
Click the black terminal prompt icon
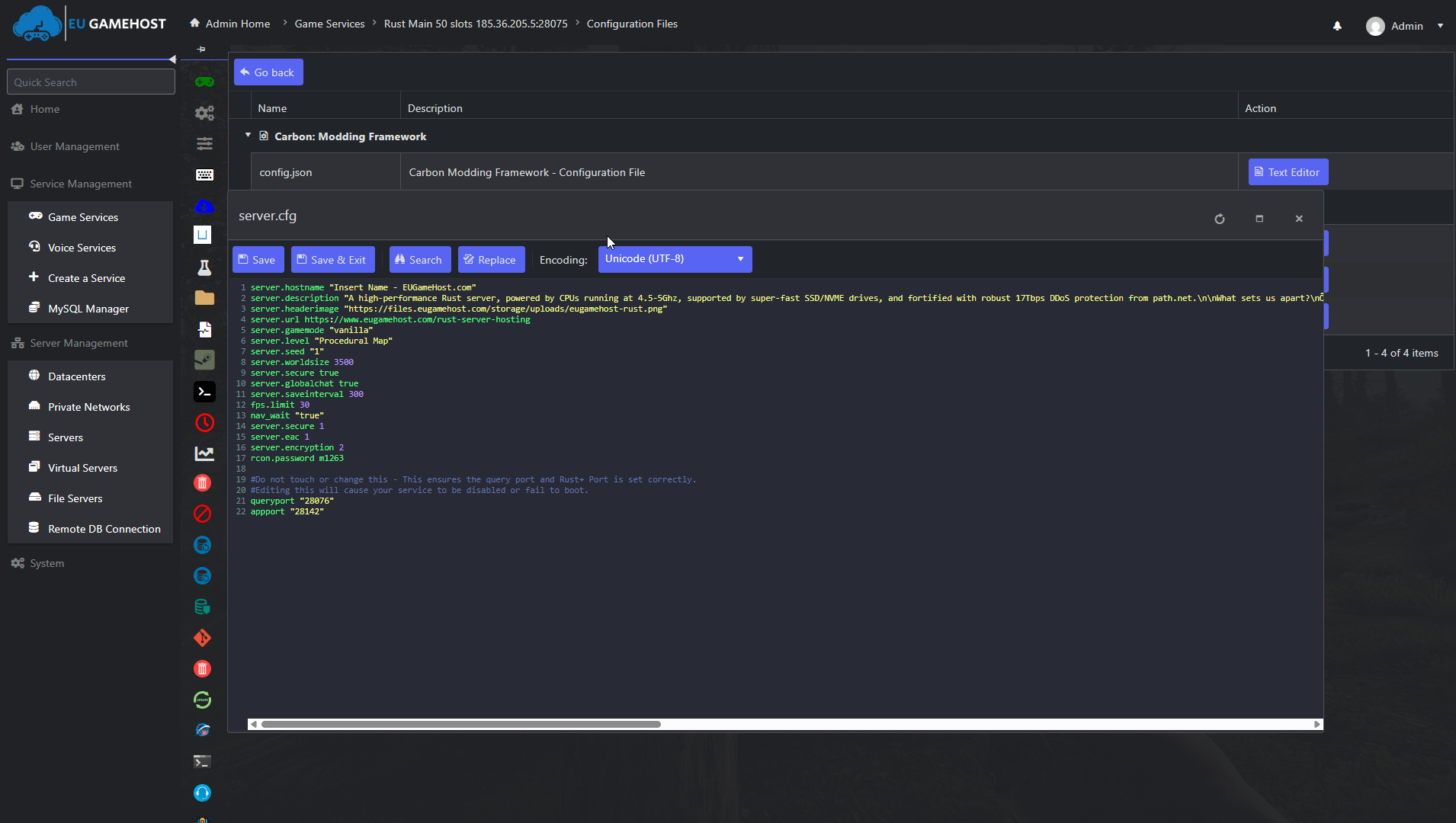(x=204, y=392)
